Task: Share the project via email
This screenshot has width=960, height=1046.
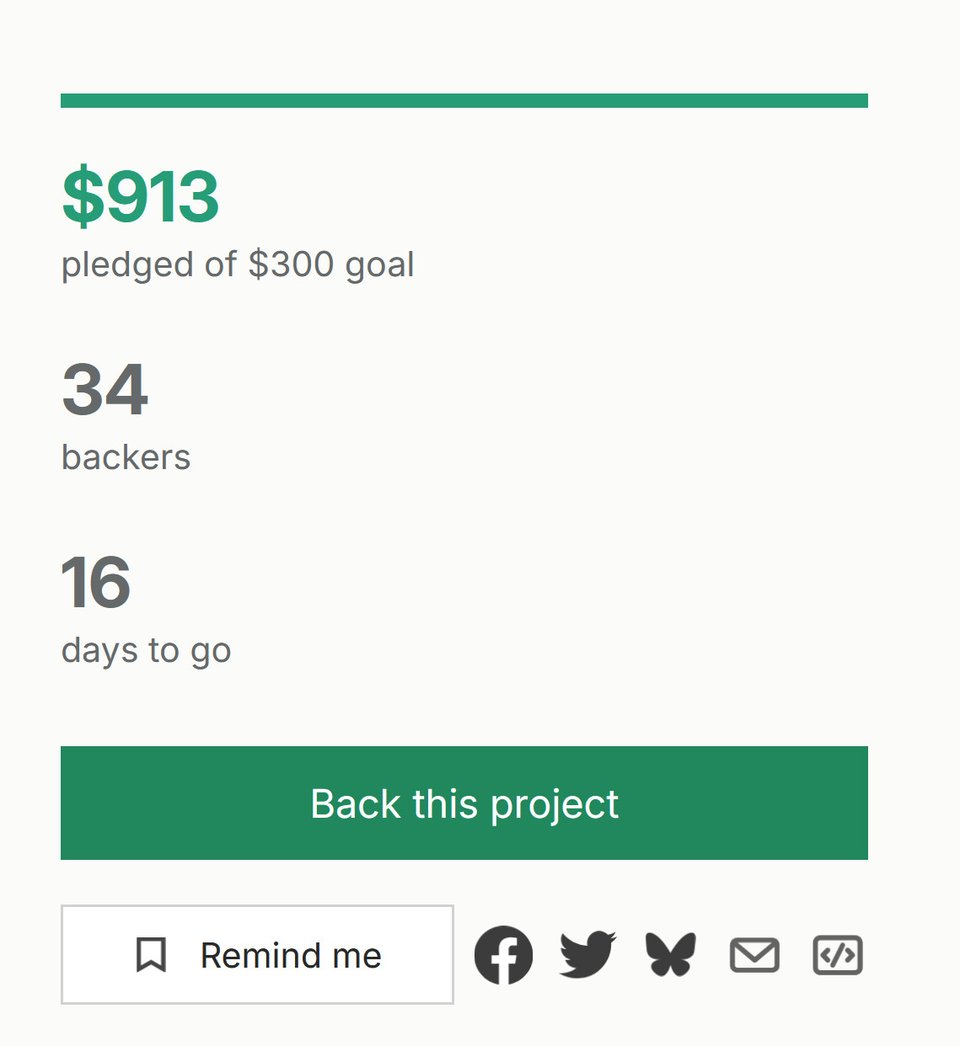Action: (754, 954)
